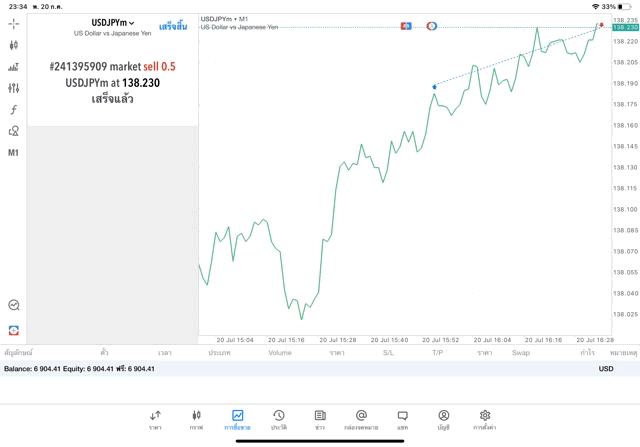Open the bar-graph trend icon in left sidebar
The width and height of the screenshot is (640, 447).
click(13, 67)
